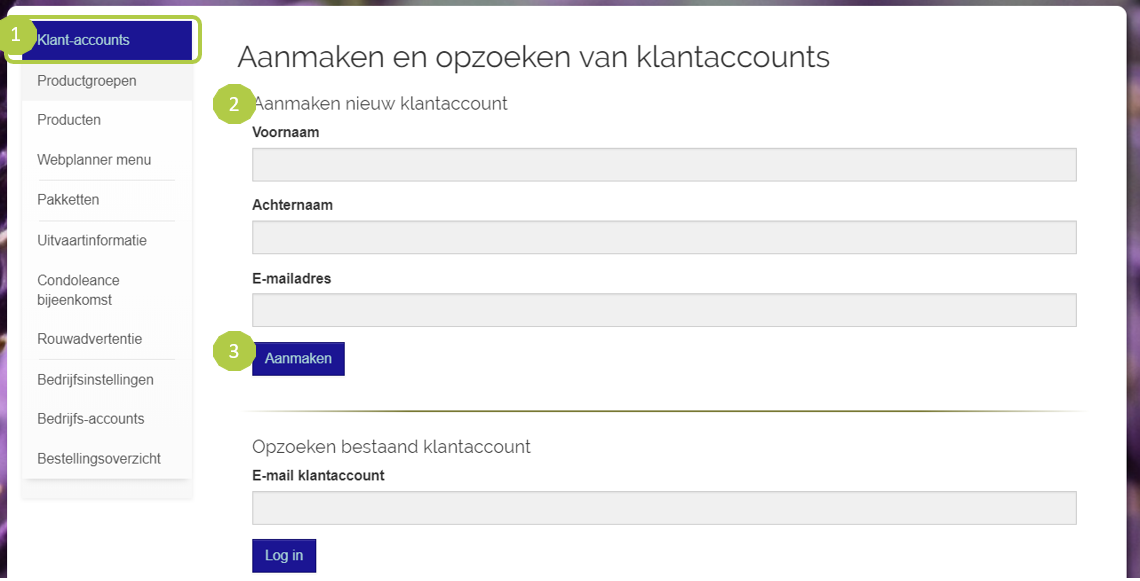This screenshot has width=1140, height=581.
Task: Select the E-mailadres input field
Action: pos(664,310)
